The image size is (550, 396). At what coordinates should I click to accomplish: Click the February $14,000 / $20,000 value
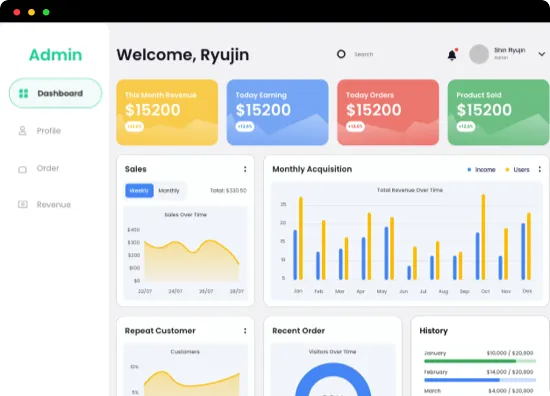510,372
